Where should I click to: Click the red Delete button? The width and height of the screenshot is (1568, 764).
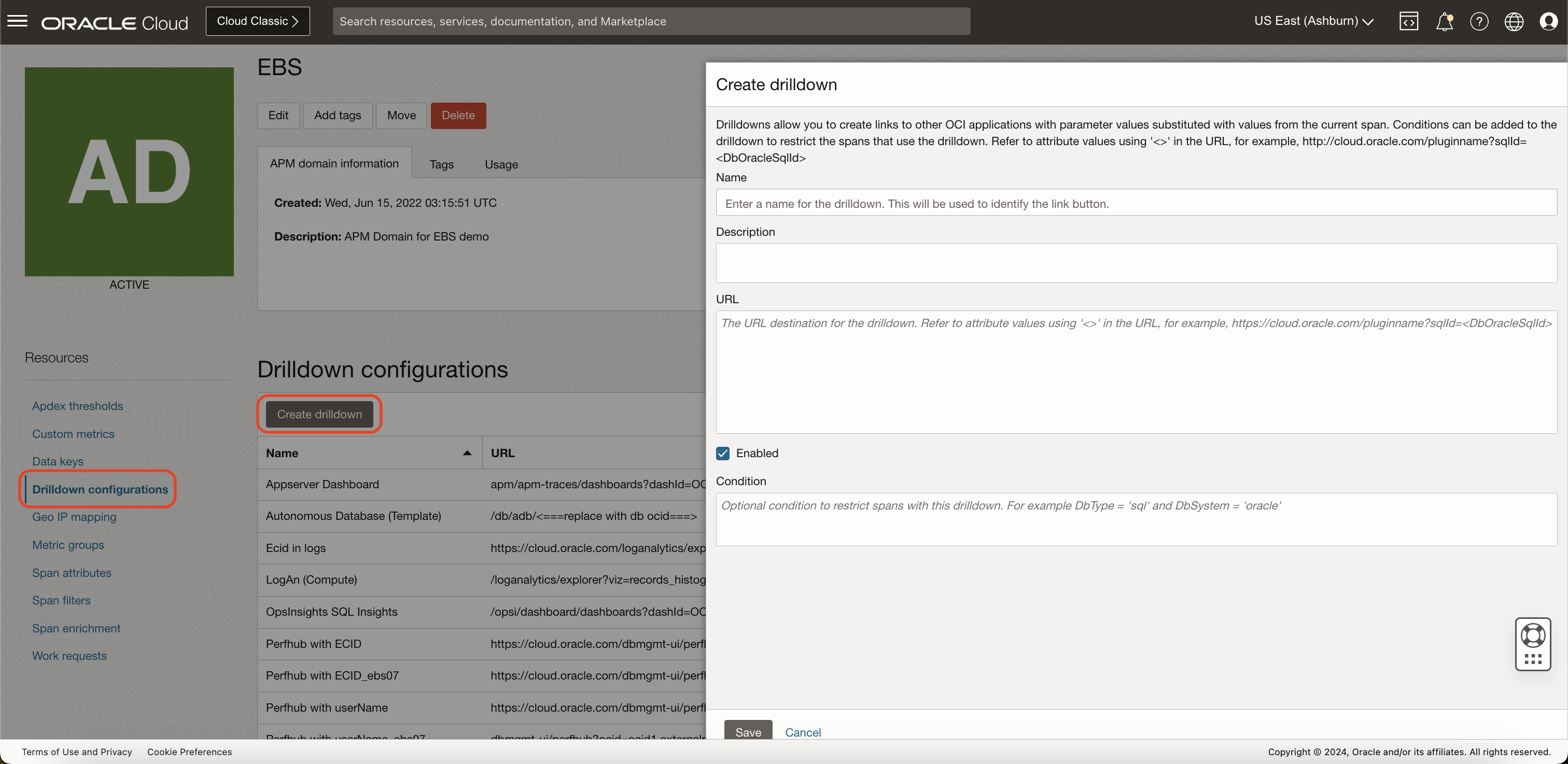[x=458, y=115]
